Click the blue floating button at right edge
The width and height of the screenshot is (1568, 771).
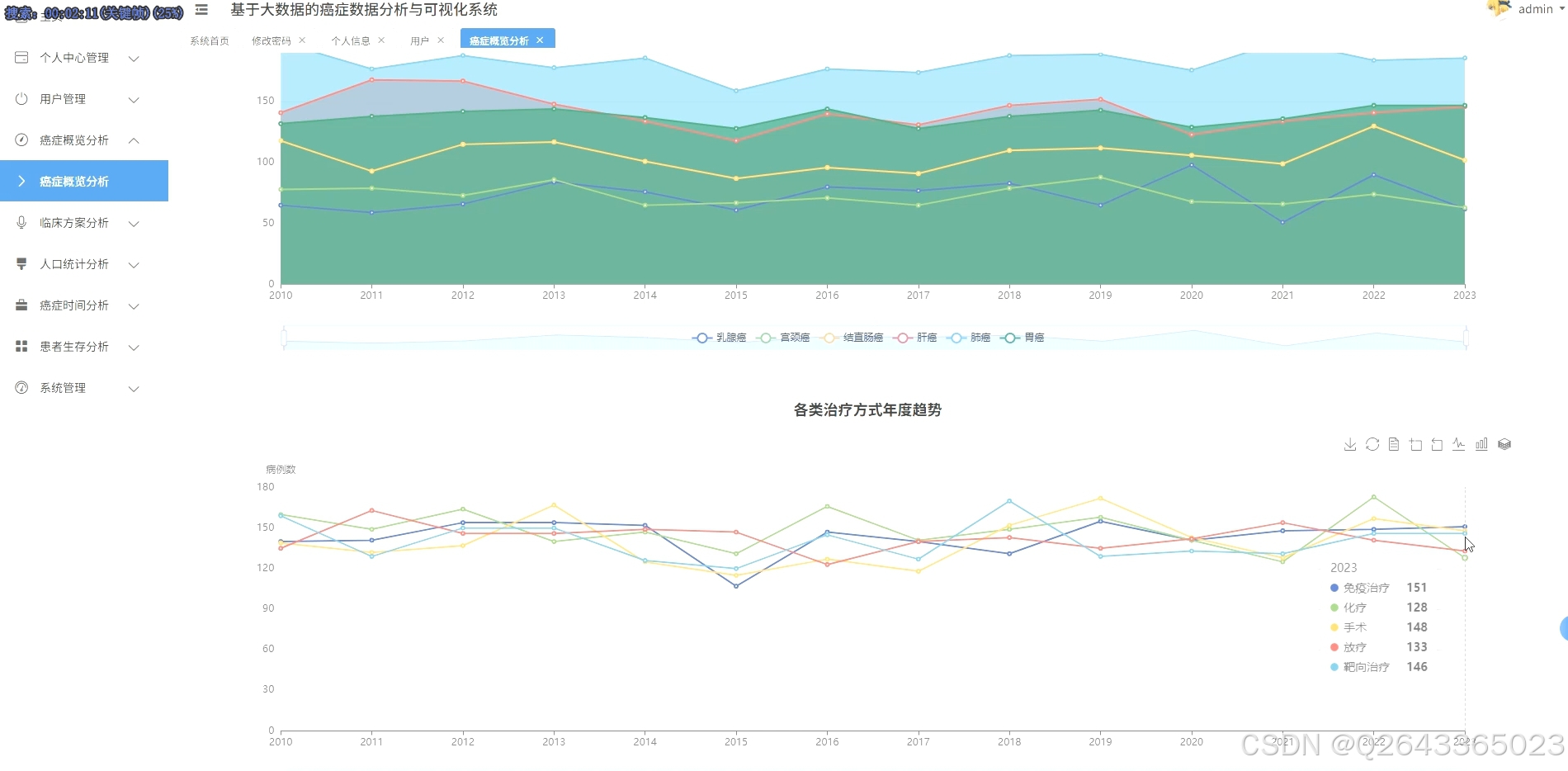1564,628
